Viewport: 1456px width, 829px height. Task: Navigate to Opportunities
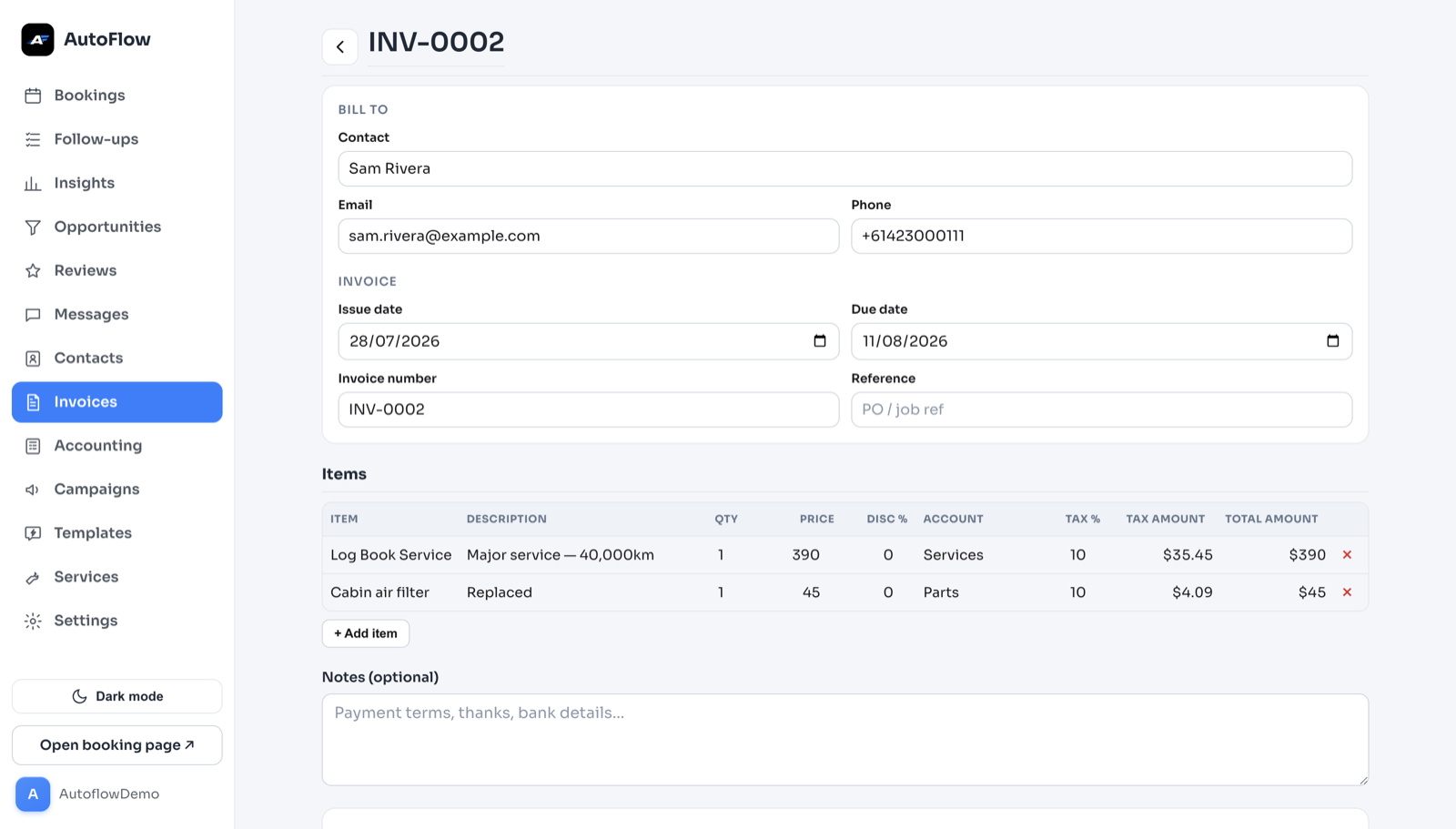pos(117,227)
